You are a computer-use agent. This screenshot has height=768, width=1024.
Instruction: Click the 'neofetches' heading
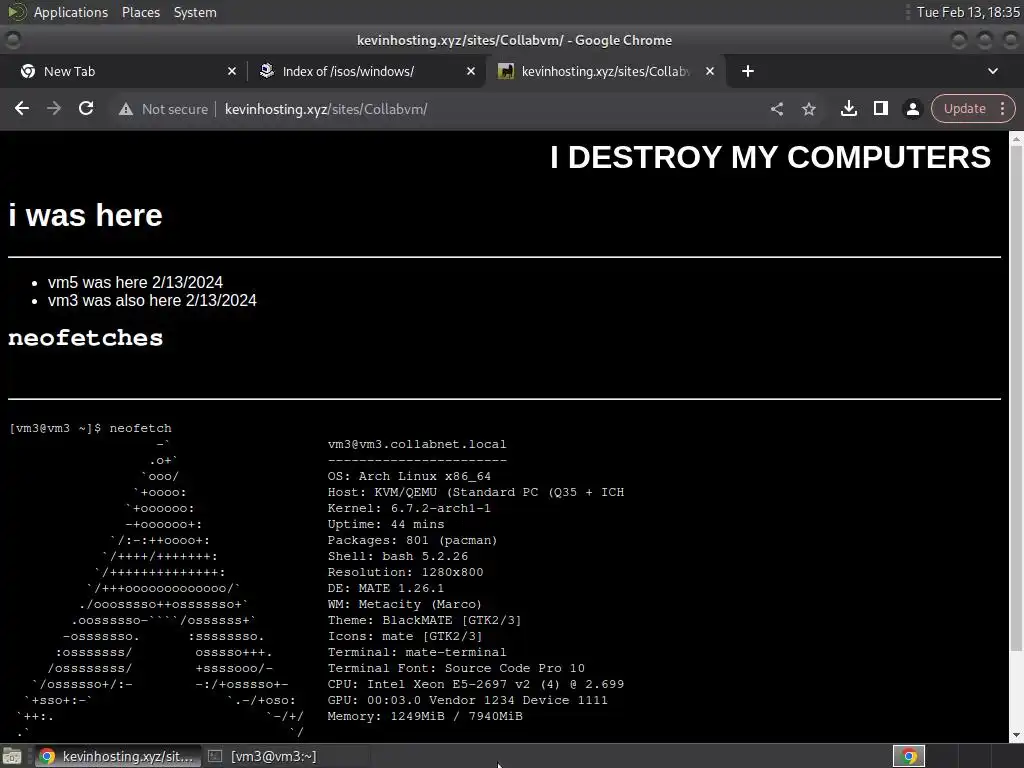(x=86, y=338)
